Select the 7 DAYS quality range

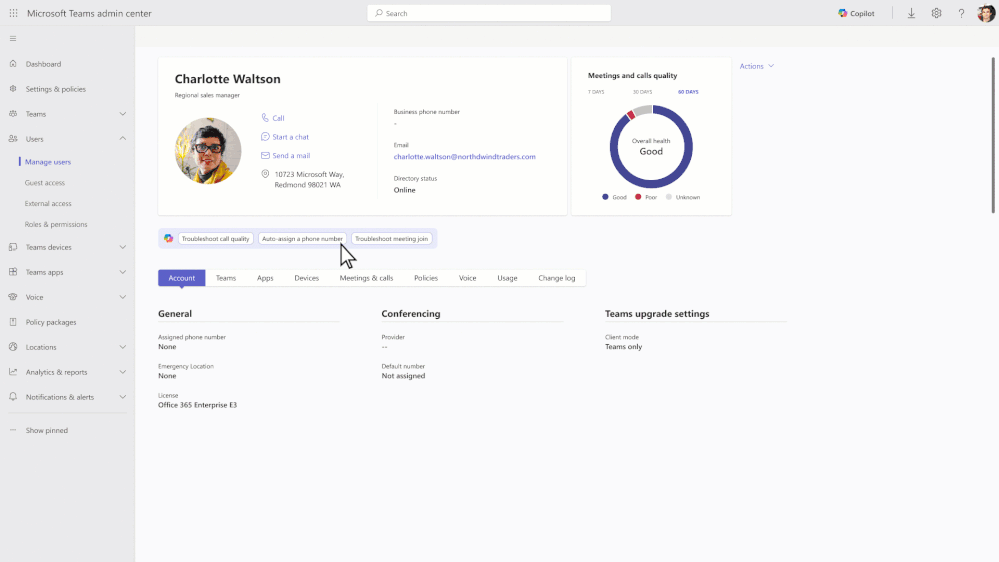pos(596,92)
